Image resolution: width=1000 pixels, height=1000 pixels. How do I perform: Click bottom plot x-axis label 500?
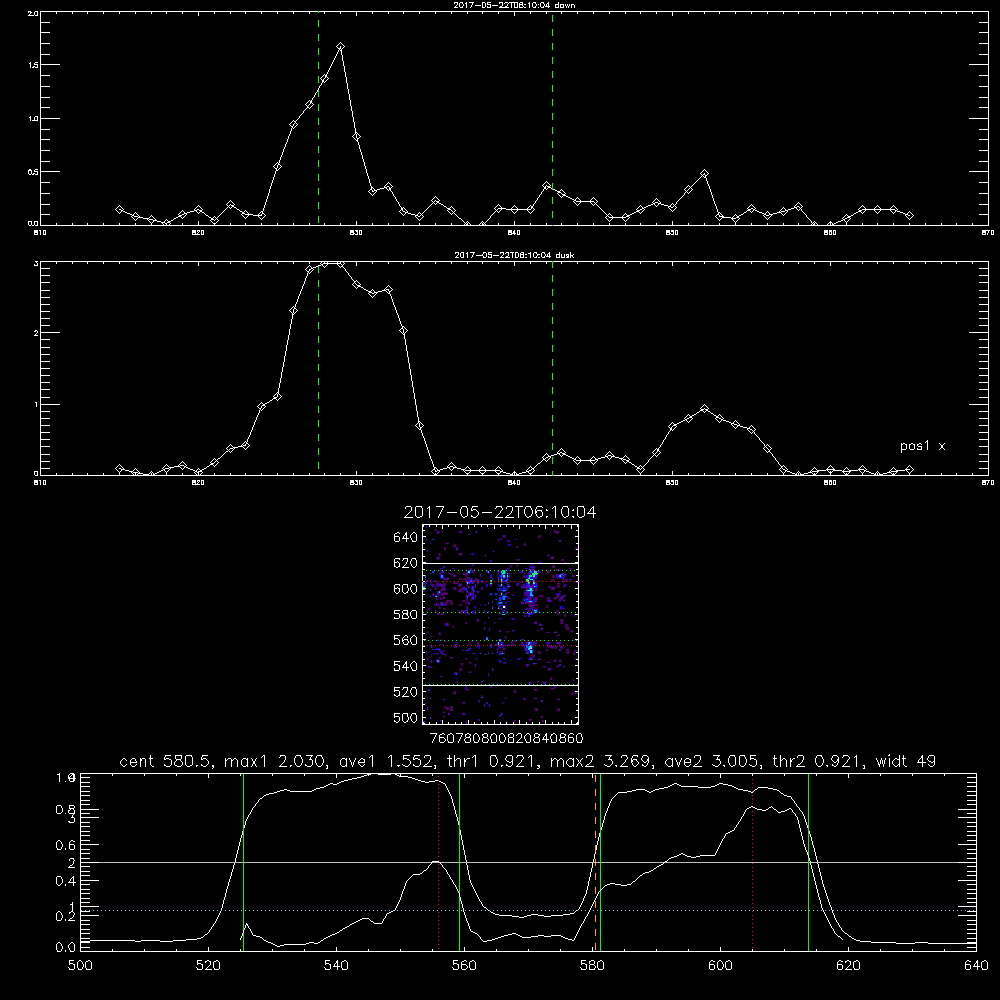(80, 966)
